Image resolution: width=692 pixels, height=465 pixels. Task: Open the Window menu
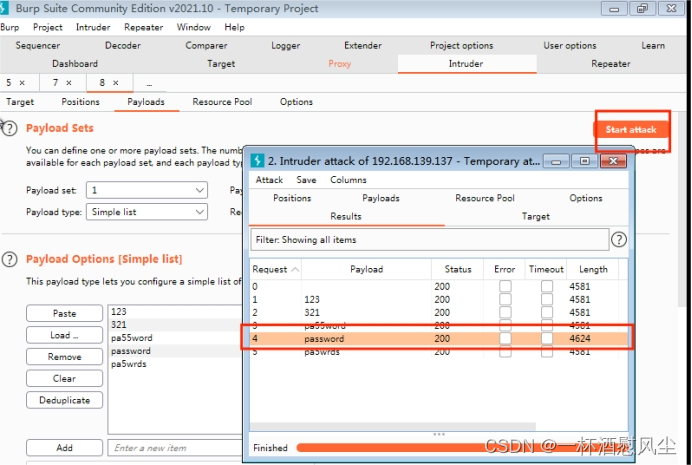pos(193,27)
